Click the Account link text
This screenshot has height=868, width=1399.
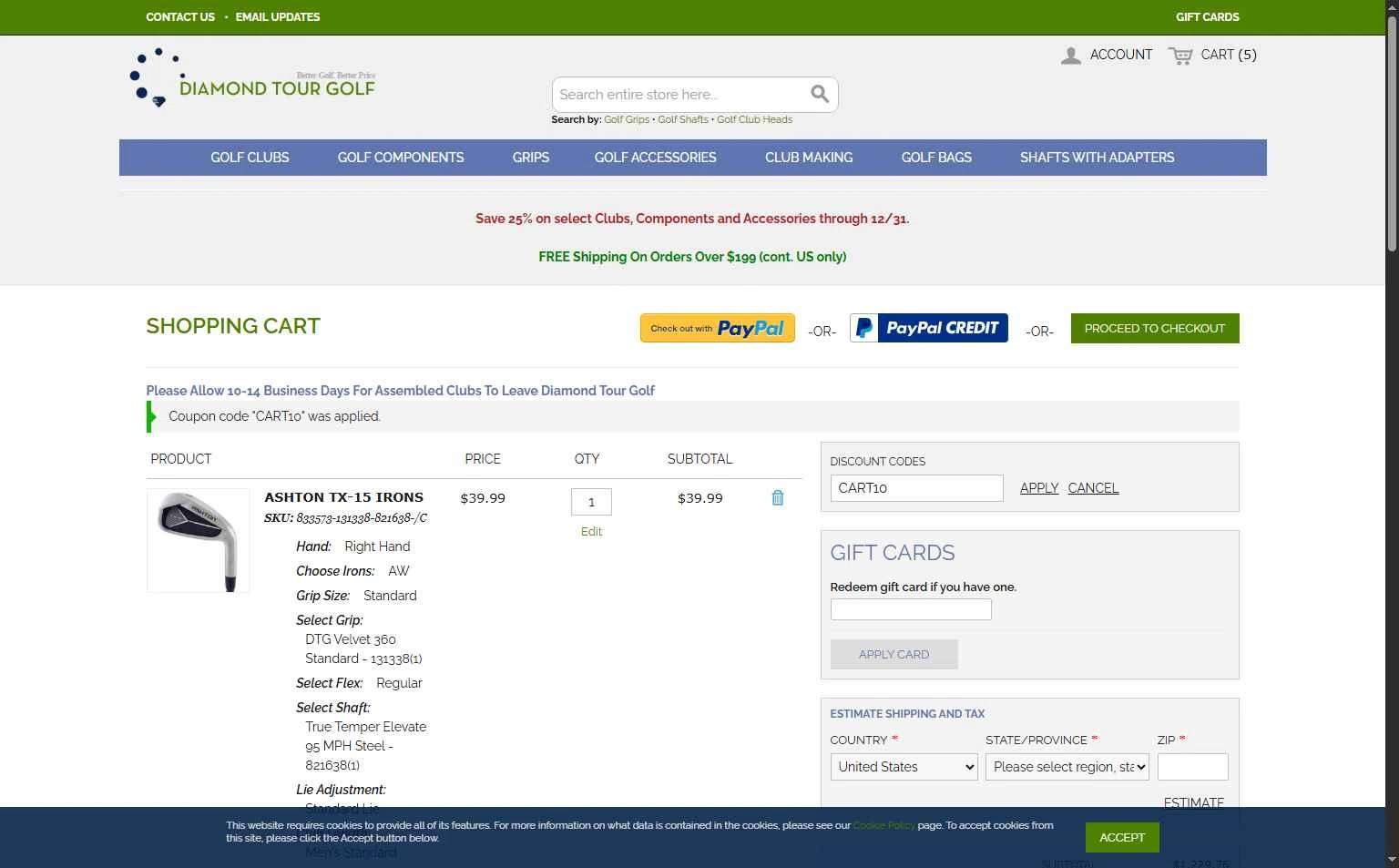pyautogui.click(x=1121, y=55)
